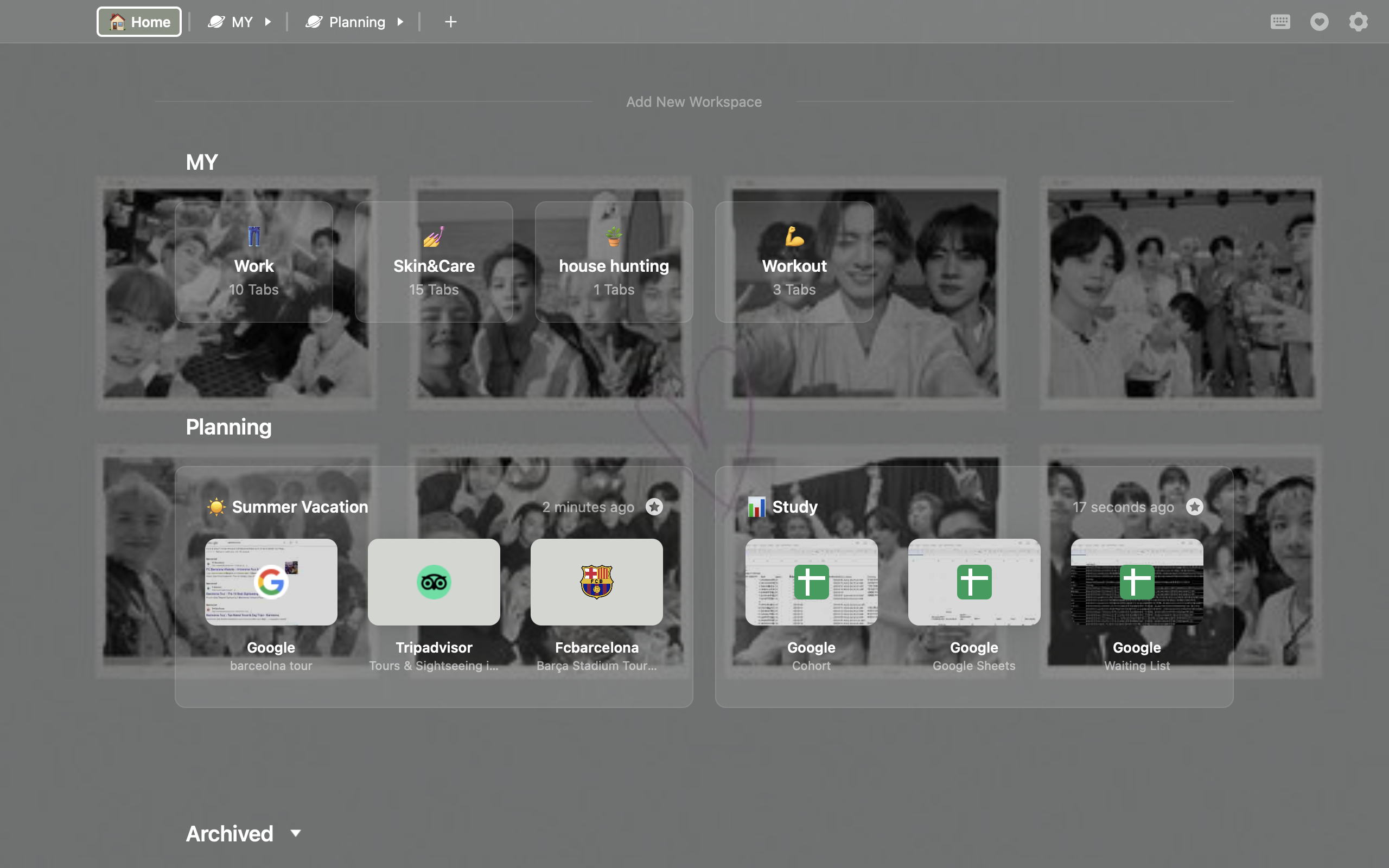Screen dimensions: 1389x868
Task: Click the heart icon in top bar
Action: (x=1319, y=22)
